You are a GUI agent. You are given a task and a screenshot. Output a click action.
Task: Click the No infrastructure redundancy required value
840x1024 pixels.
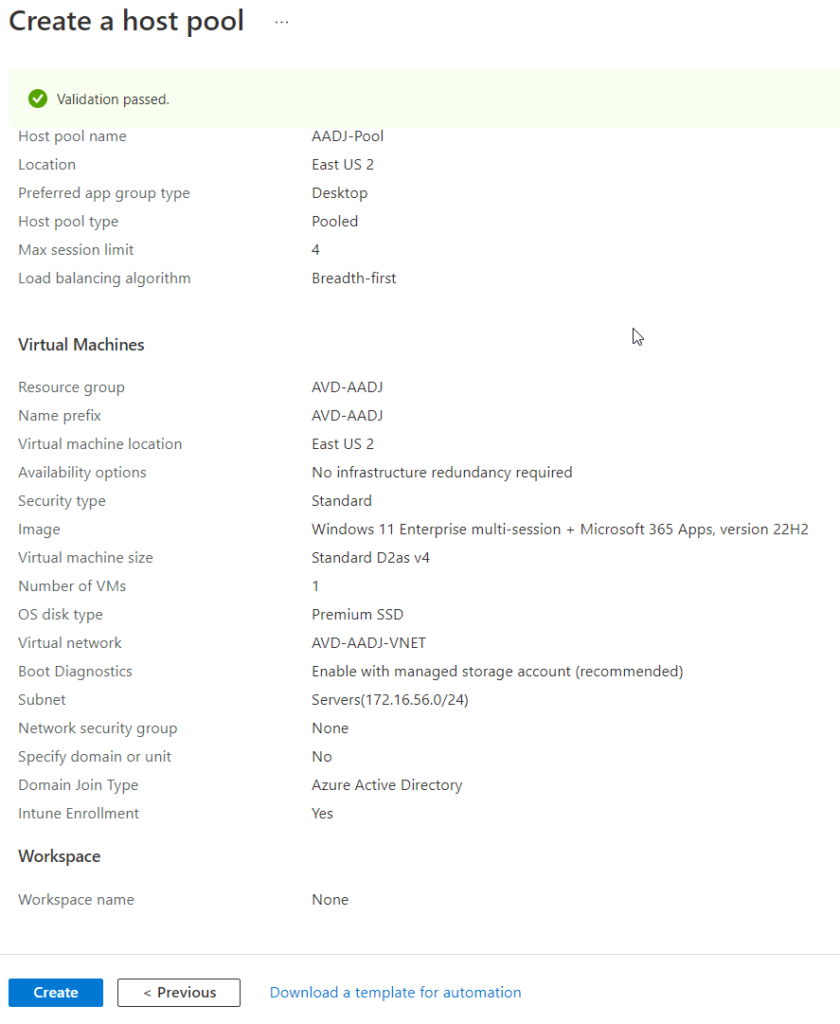[x=441, y=472]
